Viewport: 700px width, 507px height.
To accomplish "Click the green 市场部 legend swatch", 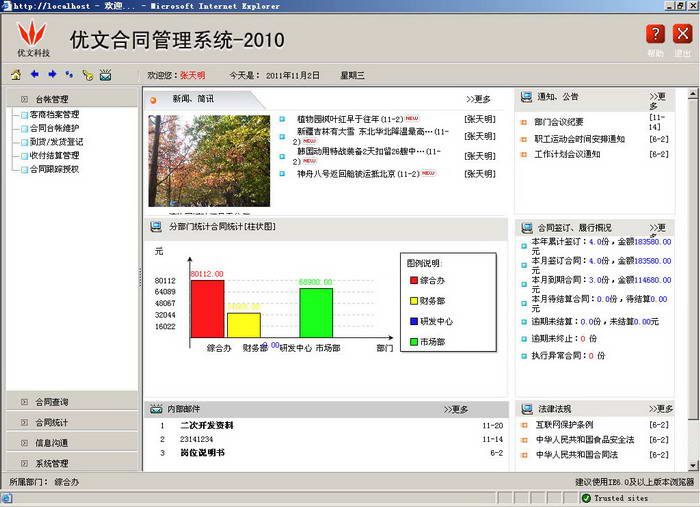I will 414,342.
